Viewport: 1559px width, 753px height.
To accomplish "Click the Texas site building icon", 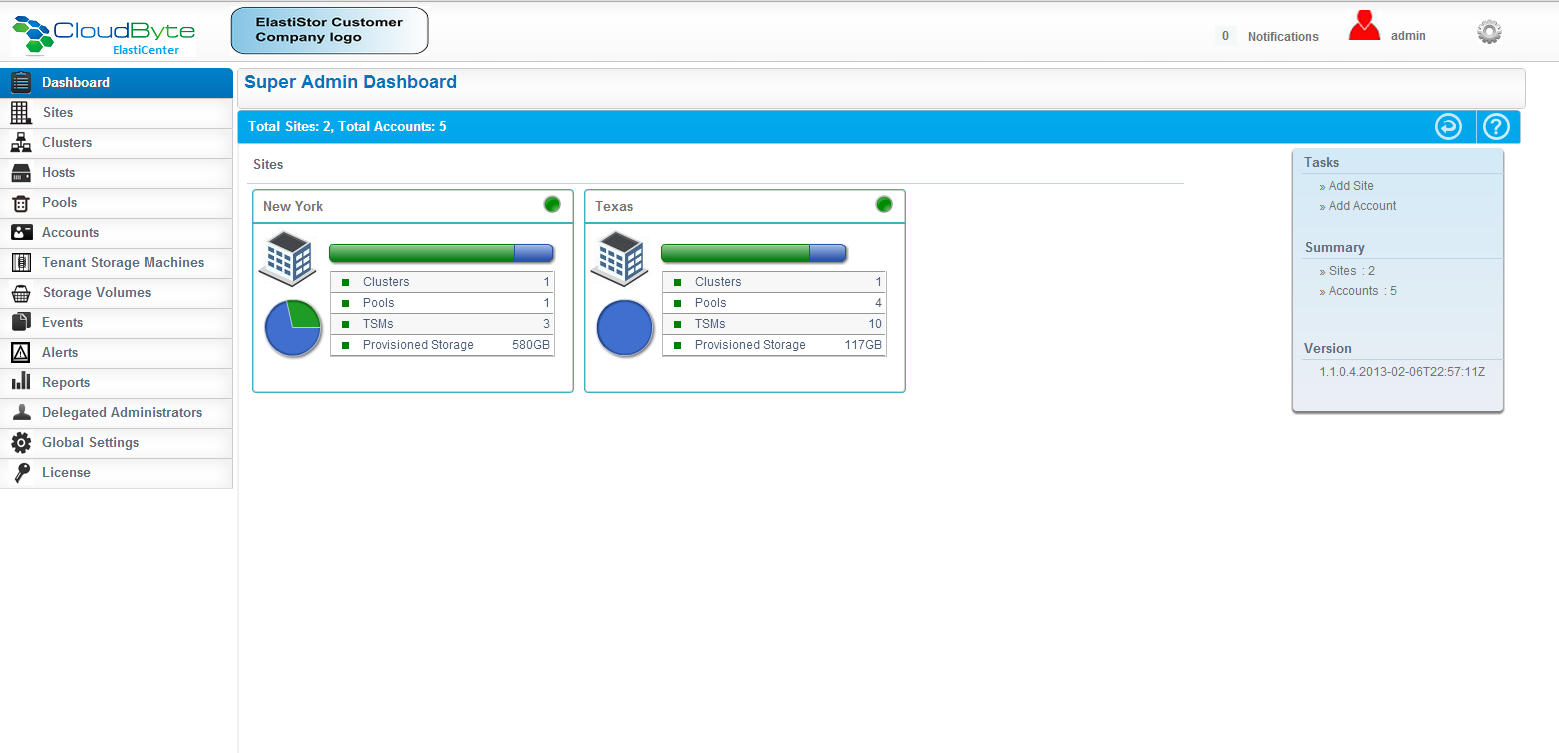I will [x=619, y=256].
